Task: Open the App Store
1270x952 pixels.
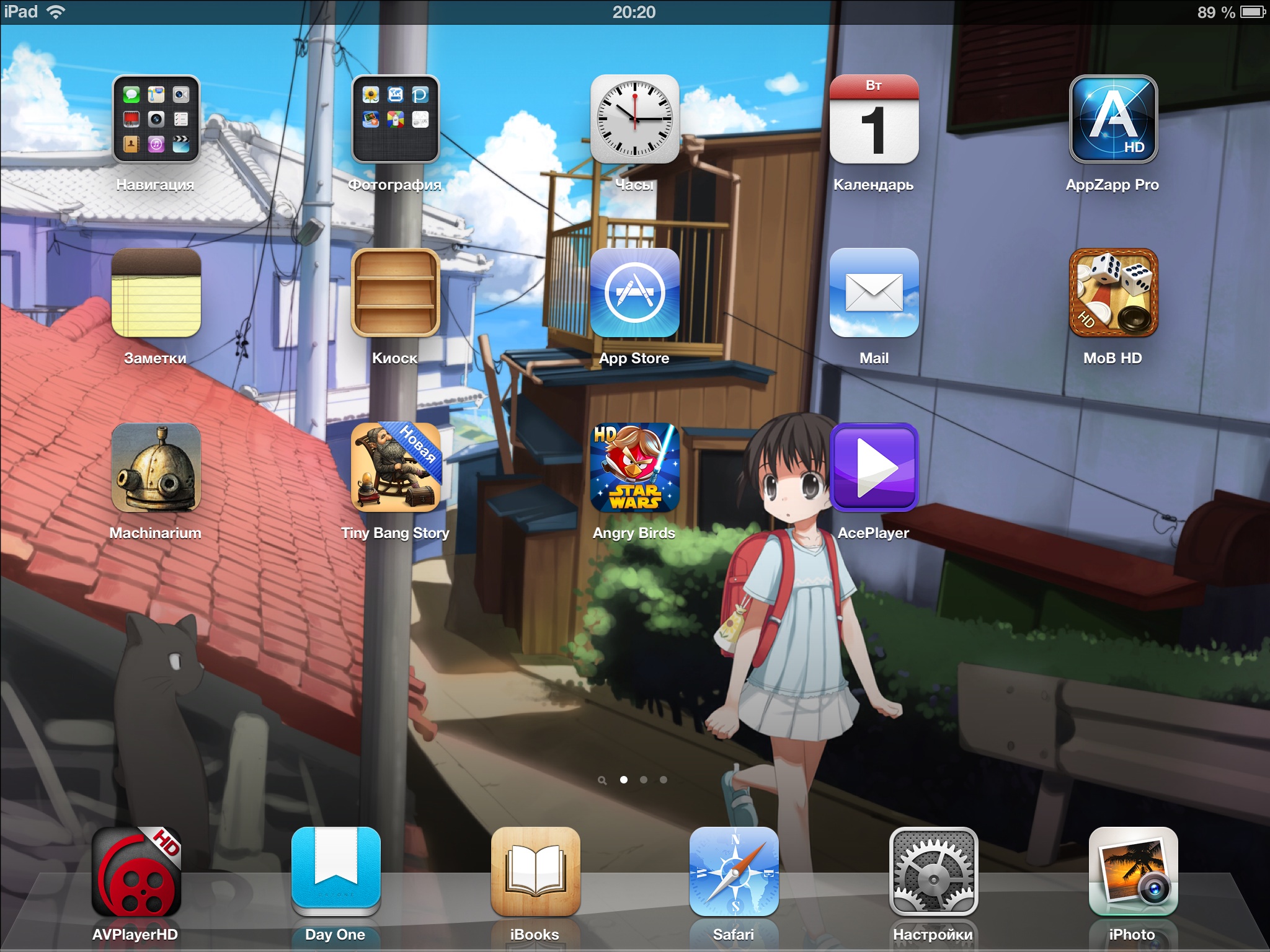Action: pyautogui.click(x=634, y=293)
